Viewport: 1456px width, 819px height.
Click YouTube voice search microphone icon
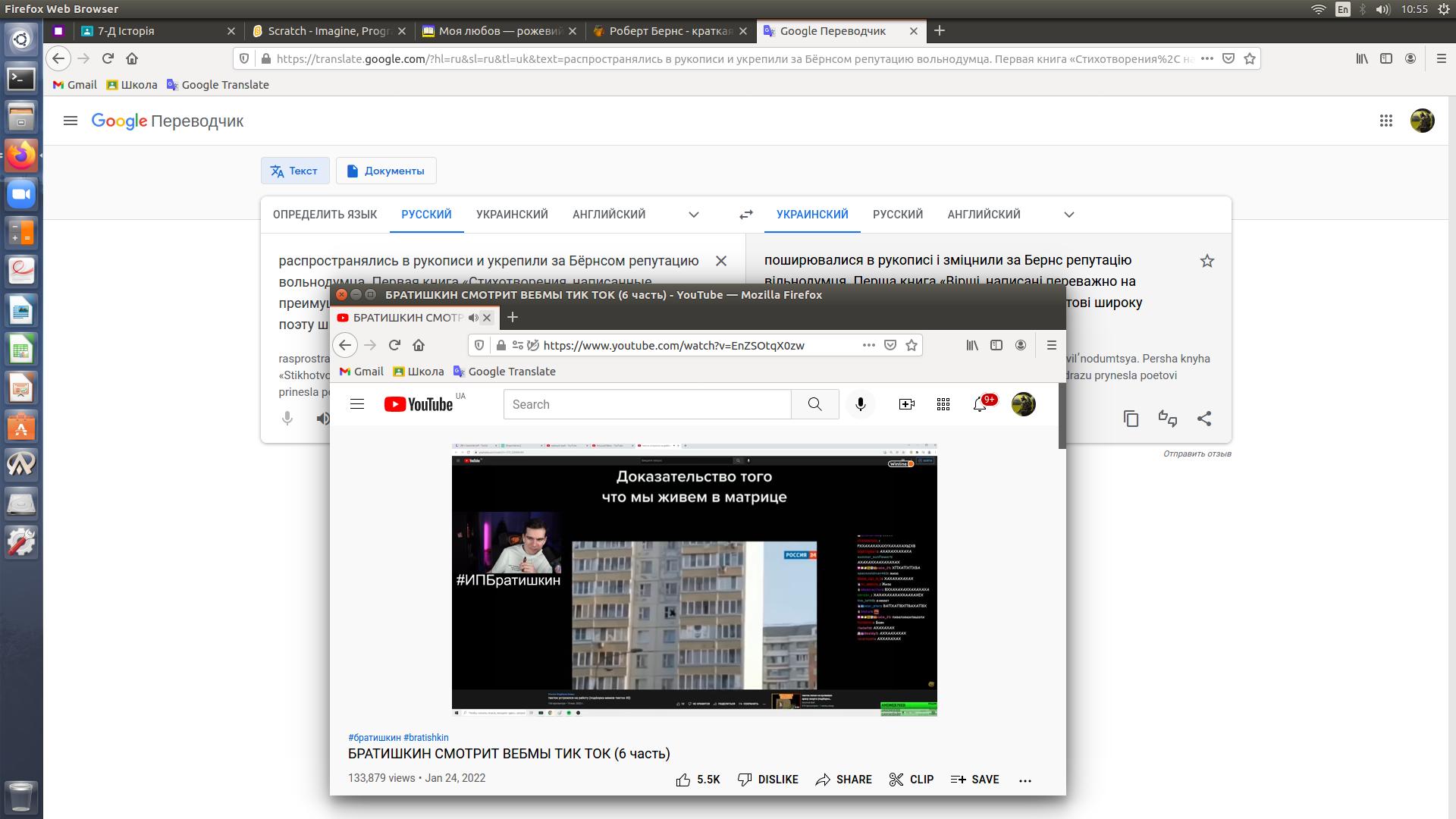tap(860, 404)
